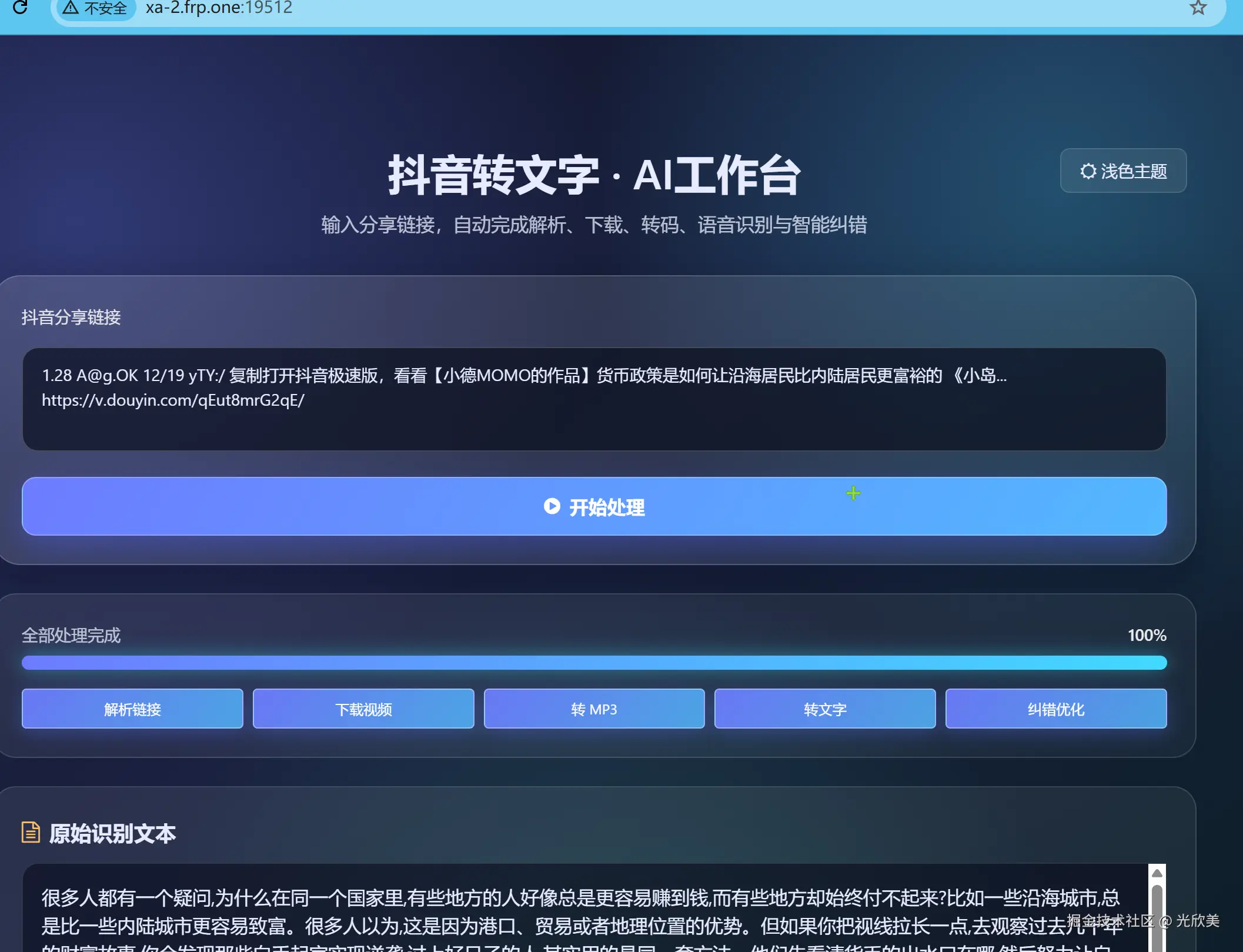Toggle to 浅色主题 light theme

click(x=1123, y=171)
